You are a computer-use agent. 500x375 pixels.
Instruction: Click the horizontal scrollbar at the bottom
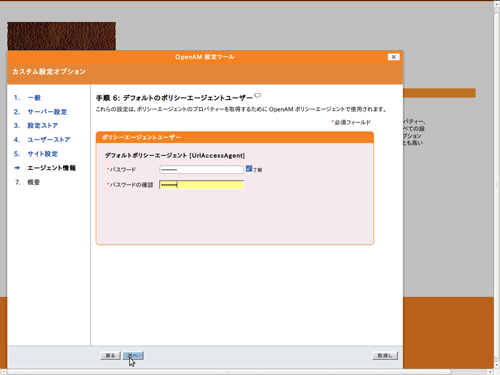pyautogui.click(x=229, y=372)
